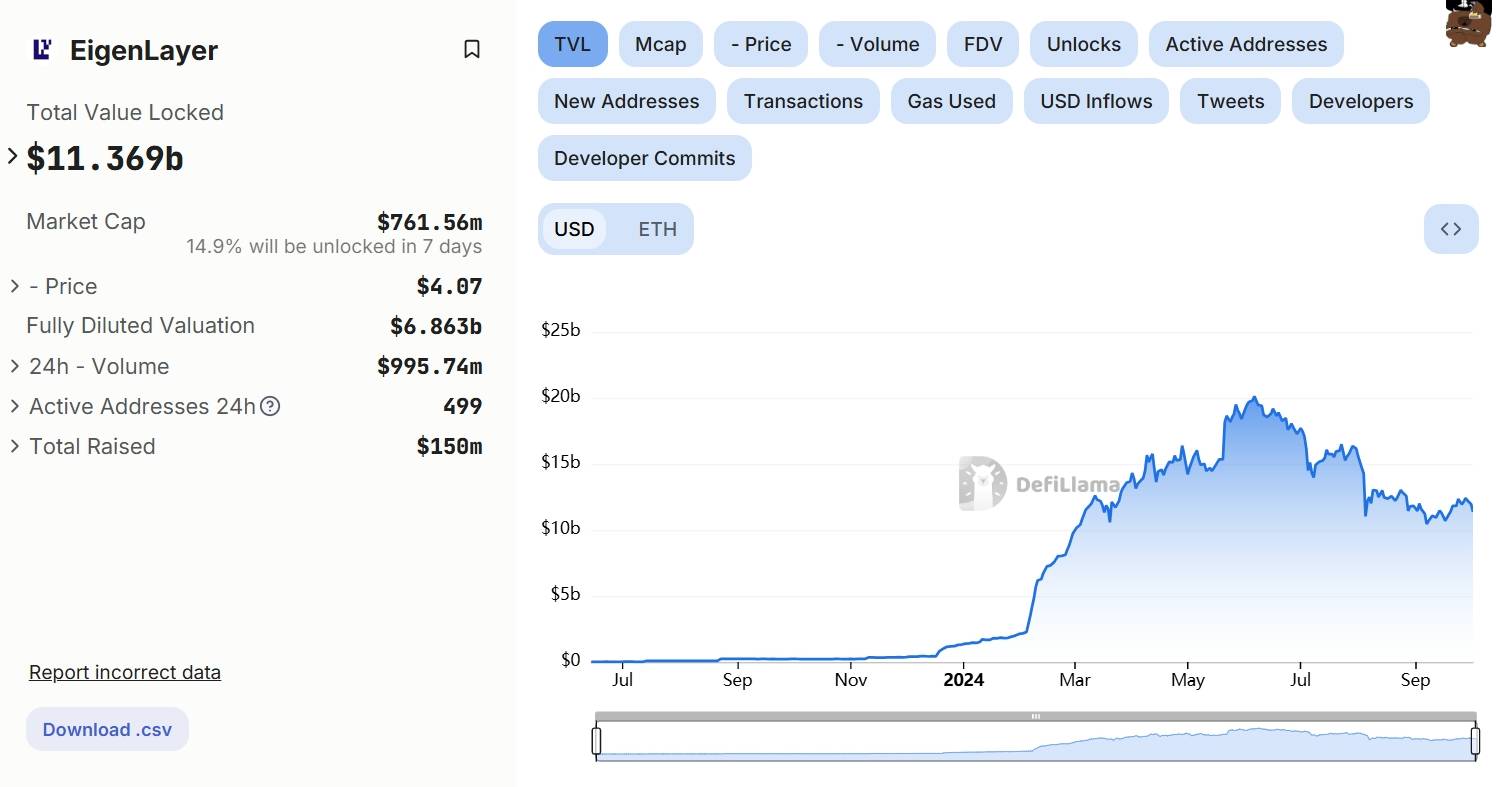This screenshot has width=1496, height=787.
Task: Expand the Active Addresses 24h row
Action: 15,406
